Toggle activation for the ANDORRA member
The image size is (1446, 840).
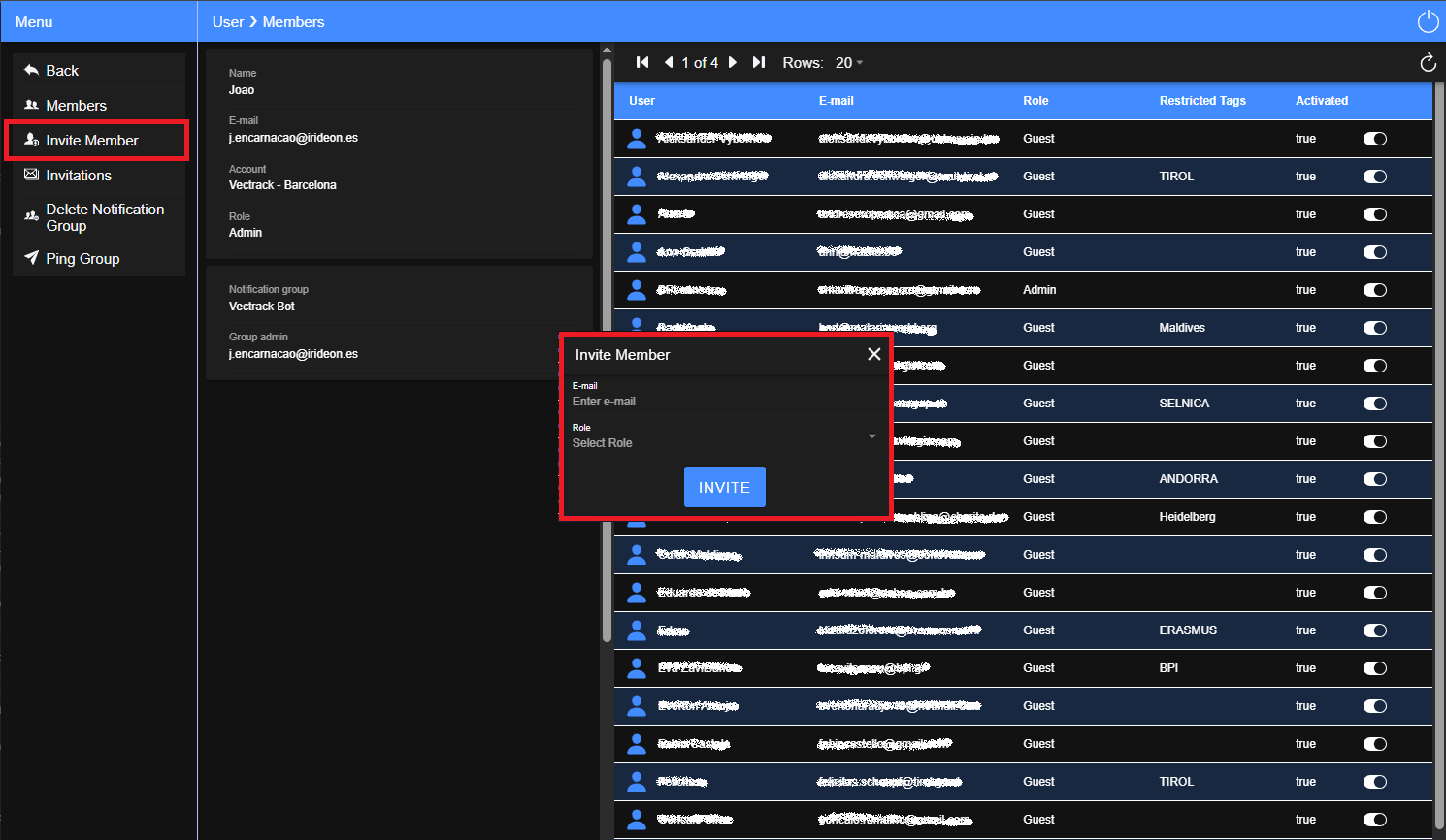tap(1375, 479)
